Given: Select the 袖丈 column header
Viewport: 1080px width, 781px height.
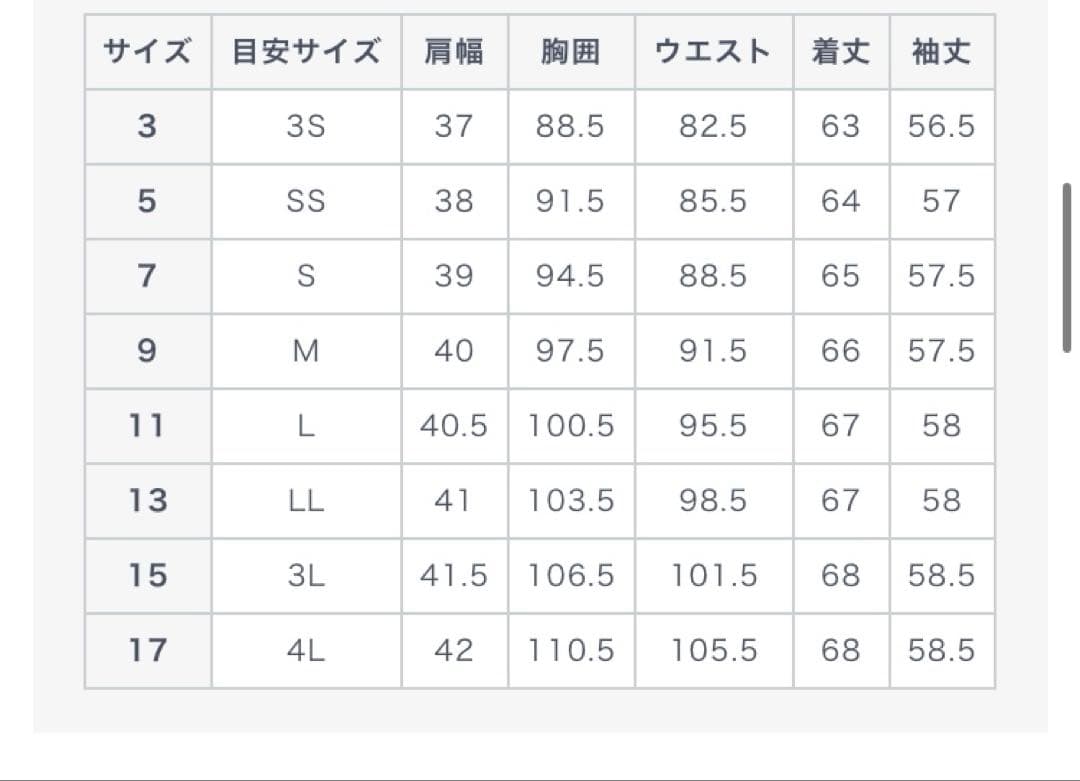Looking at the screenshot, I should [941, 52].
